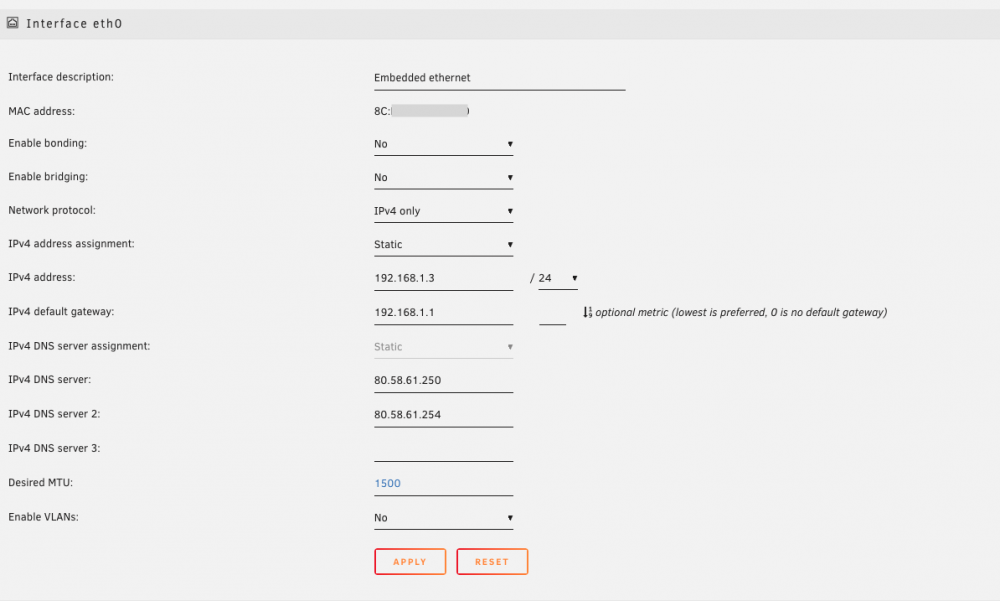
Task: Click the empty IPv4 DNS server 3 field
Action: coord(443,449)
